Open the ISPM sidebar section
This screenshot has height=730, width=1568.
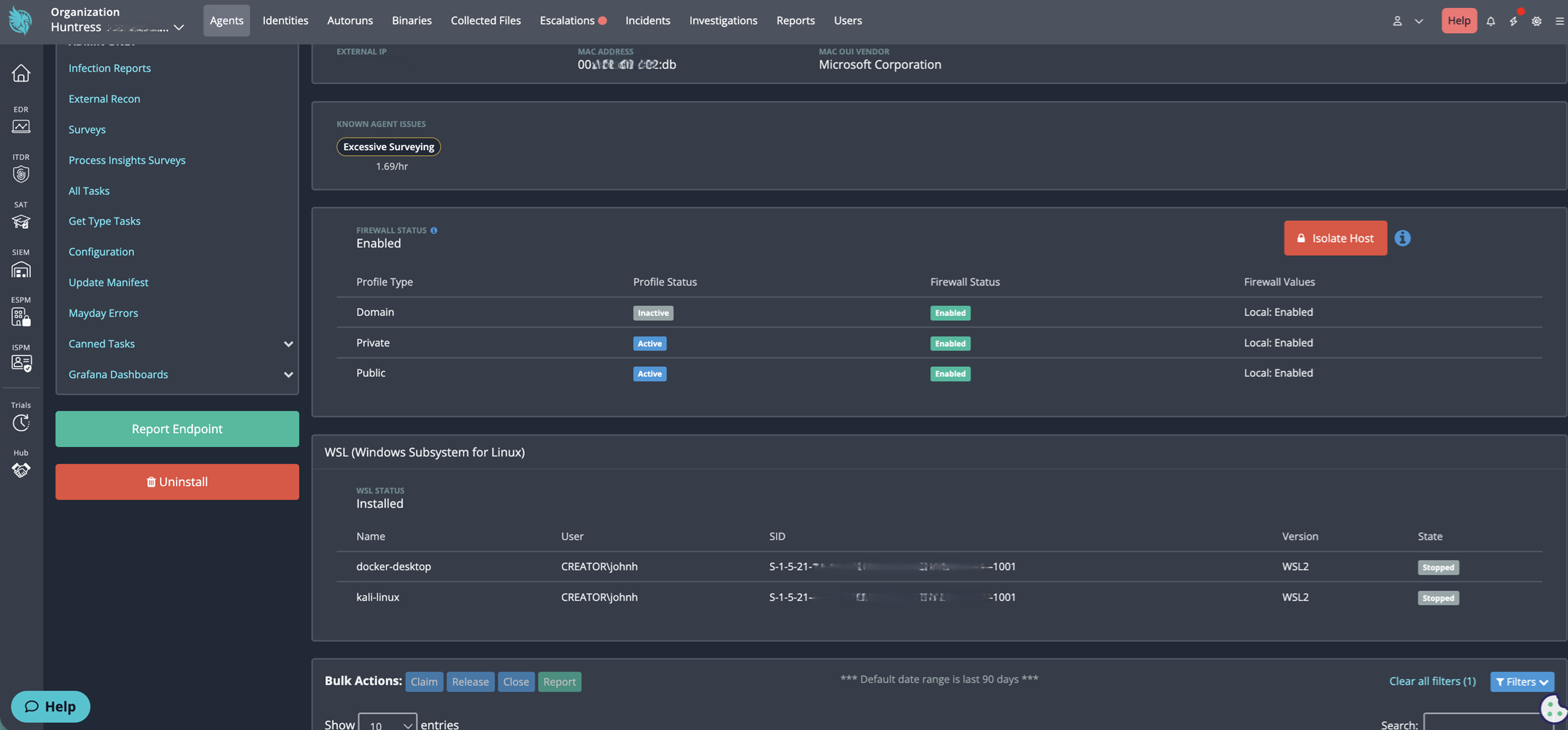(21, 358)
